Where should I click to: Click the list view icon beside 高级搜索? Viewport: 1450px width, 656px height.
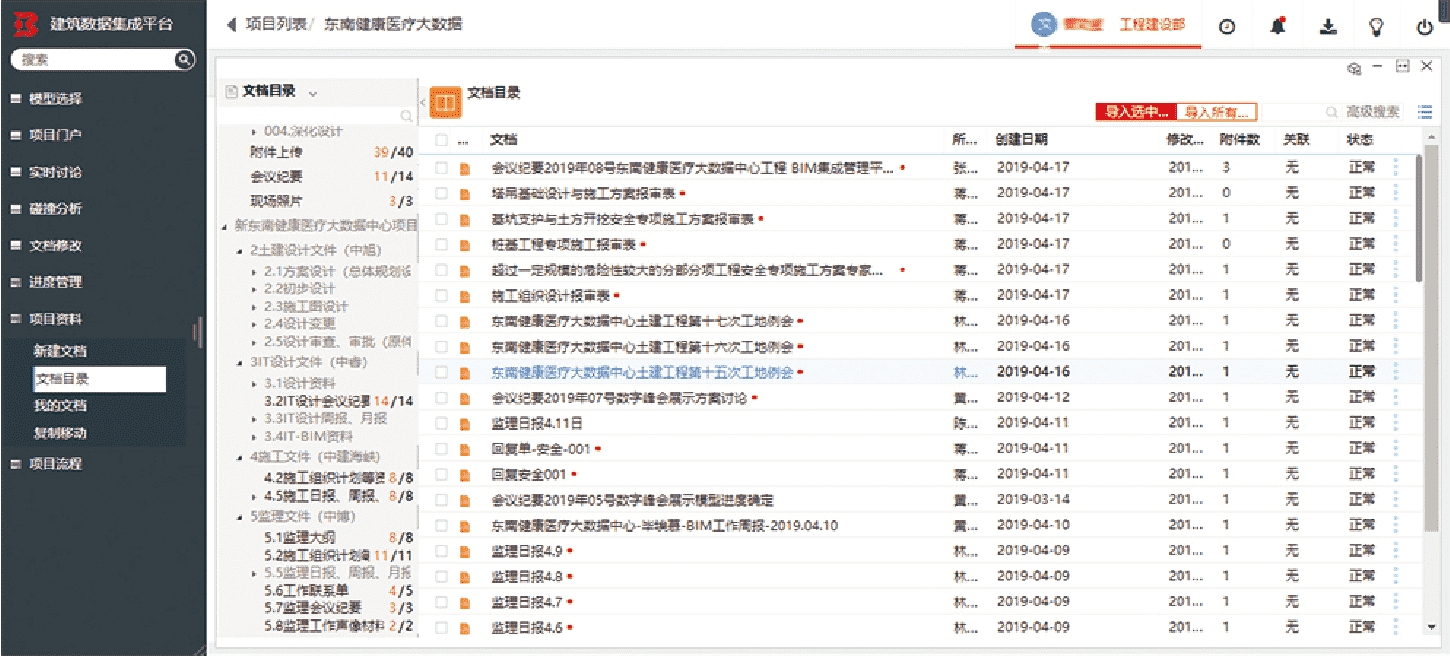coord(1425,112)
